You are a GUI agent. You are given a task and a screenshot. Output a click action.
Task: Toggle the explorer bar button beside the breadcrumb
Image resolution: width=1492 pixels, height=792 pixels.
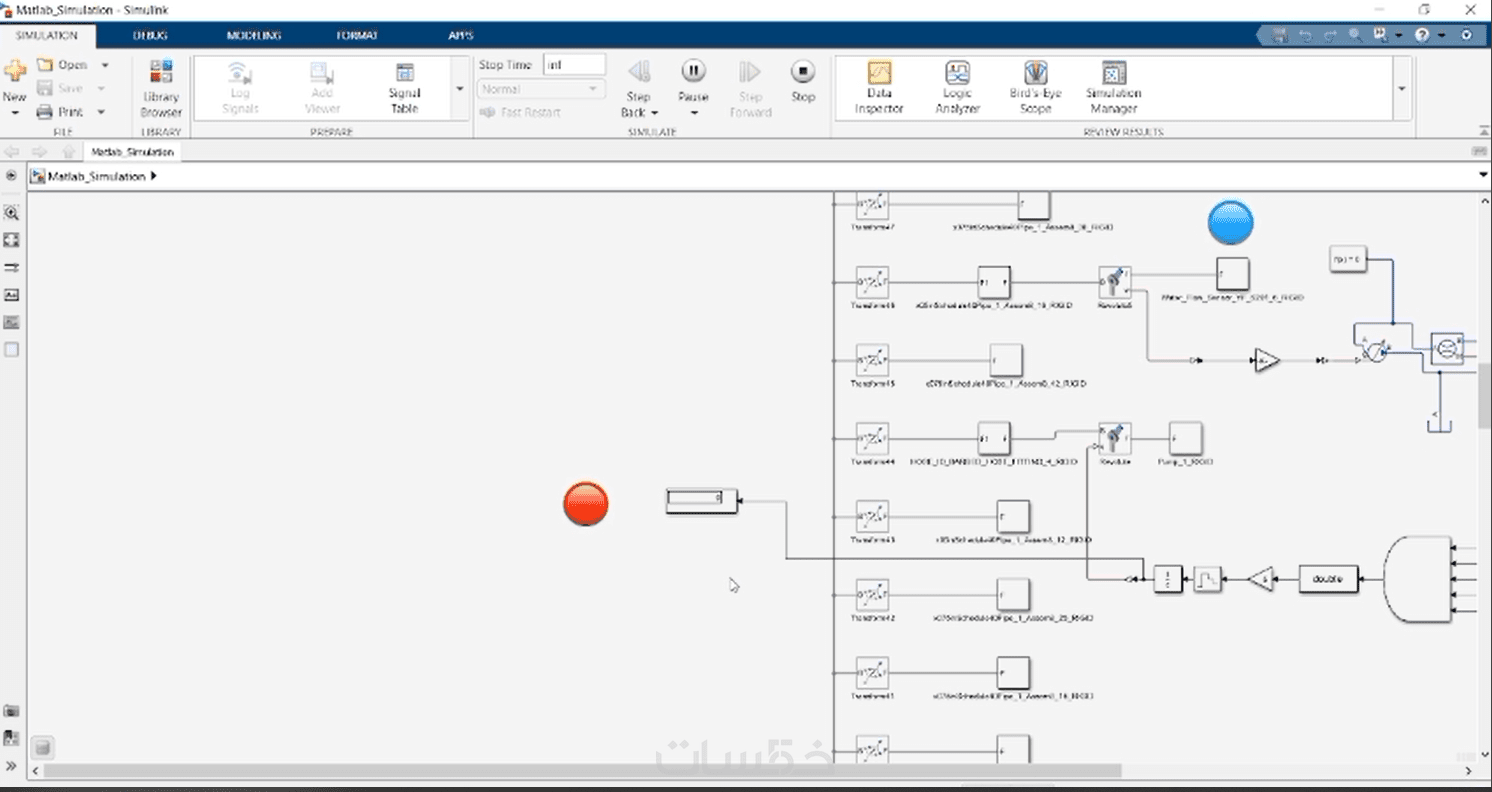click(12, 175)
